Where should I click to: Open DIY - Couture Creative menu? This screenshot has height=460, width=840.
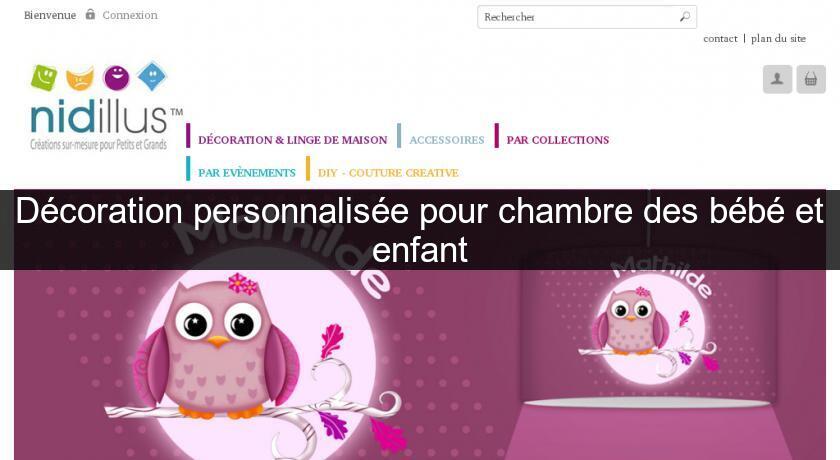[x=388, y=172]
